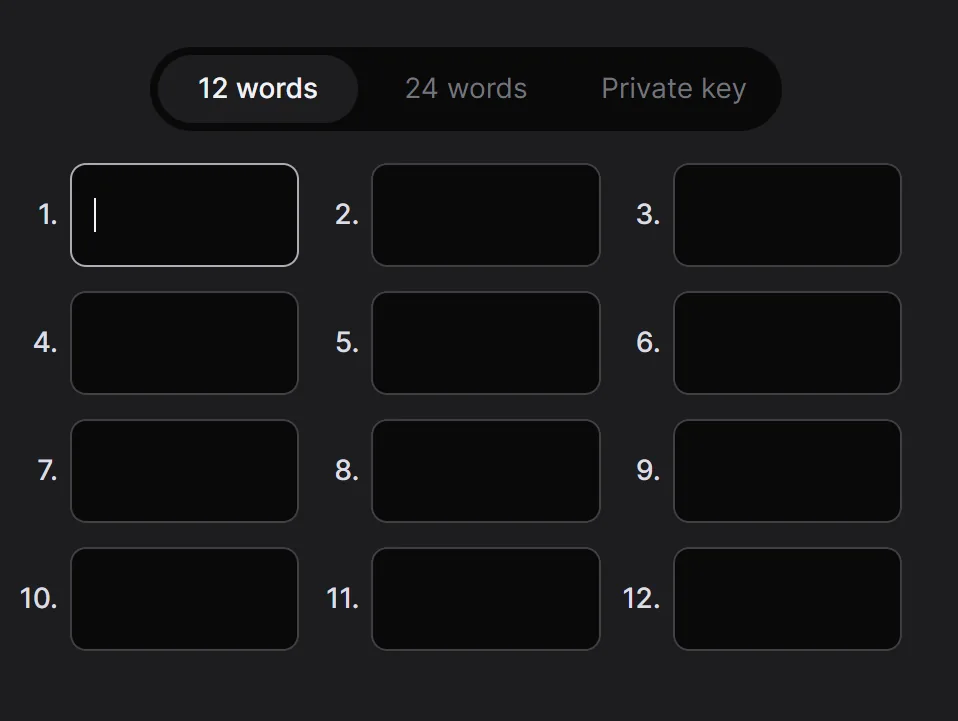Screen dimensions: 958x721
Task: Focus input number 8
Action: click(x=486, y=471)
